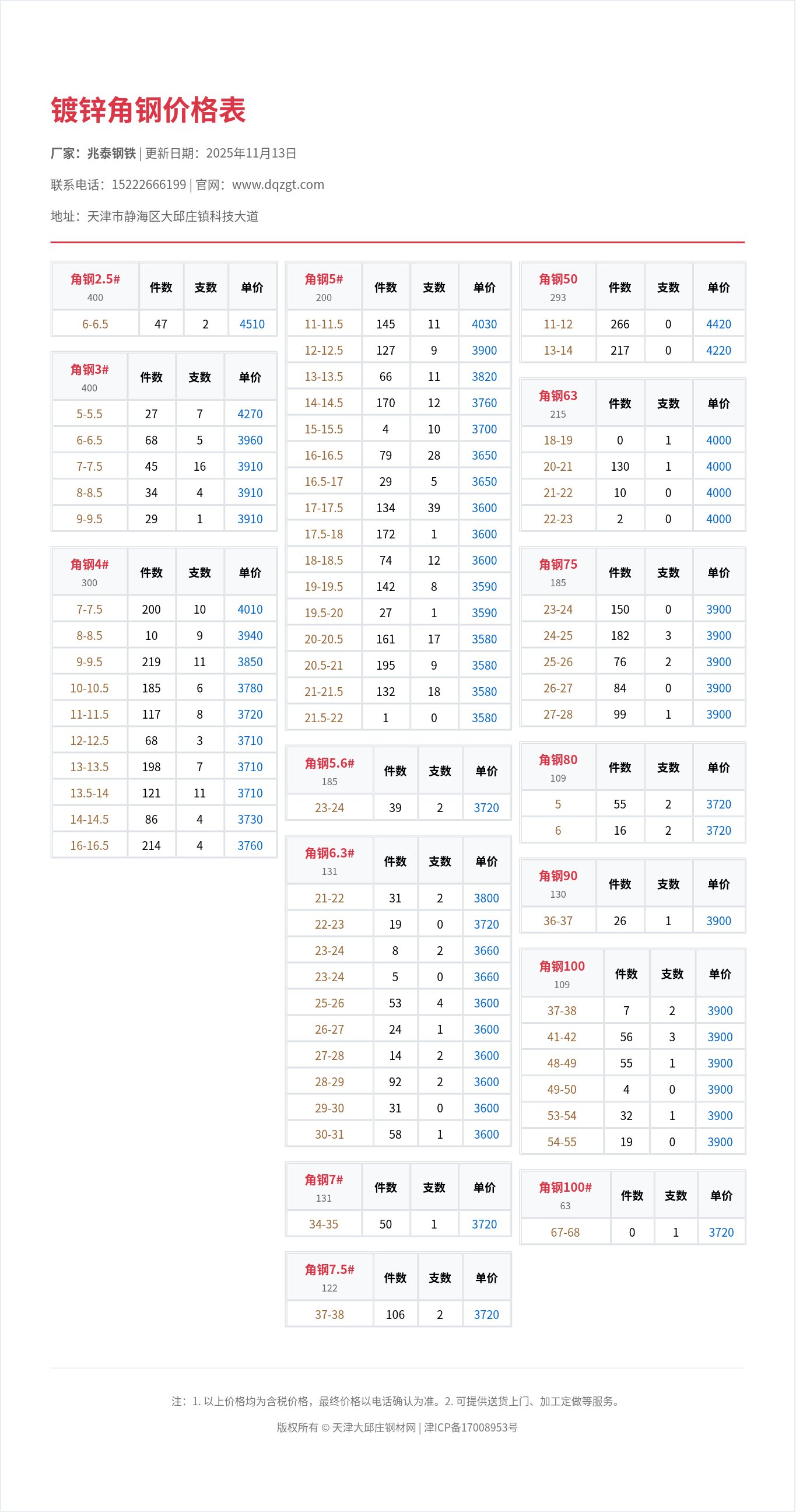This screenshot has height=1512, width=796.
Task: Click spec 67-68 in 角钢100# table
Action: coord(566,1233)
